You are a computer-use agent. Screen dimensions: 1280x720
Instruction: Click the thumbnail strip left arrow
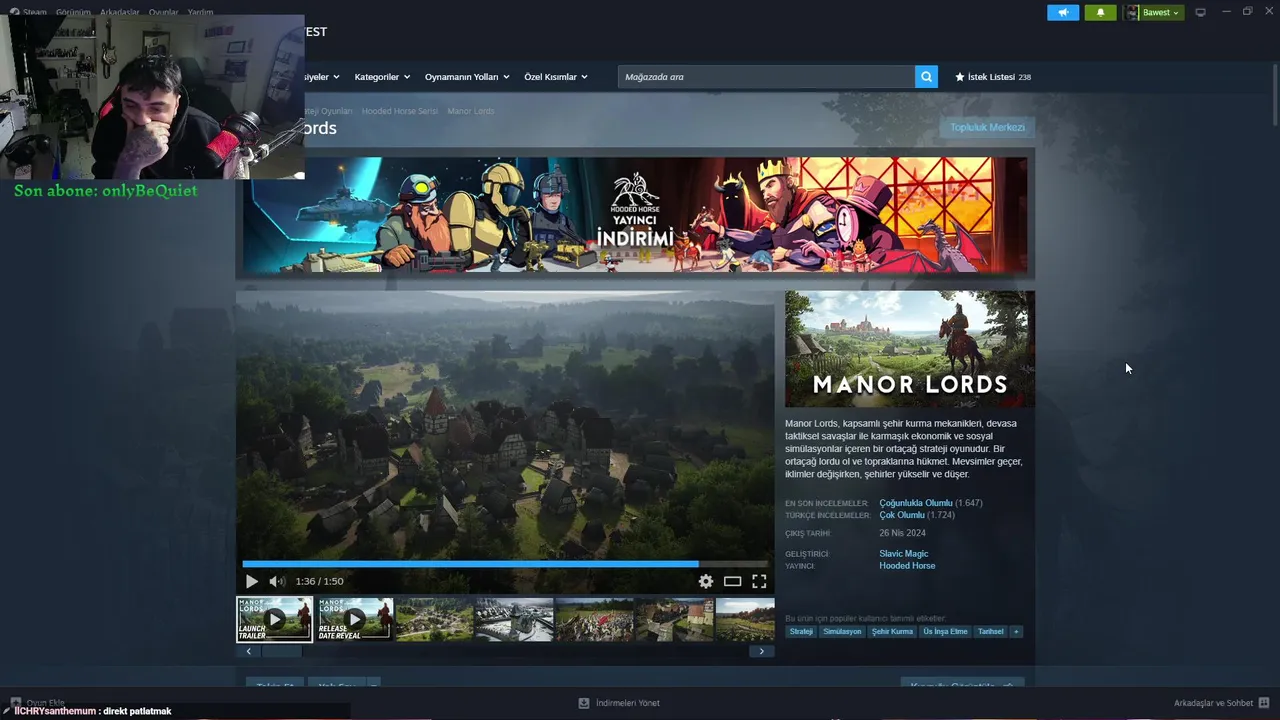tap(249, 651)
